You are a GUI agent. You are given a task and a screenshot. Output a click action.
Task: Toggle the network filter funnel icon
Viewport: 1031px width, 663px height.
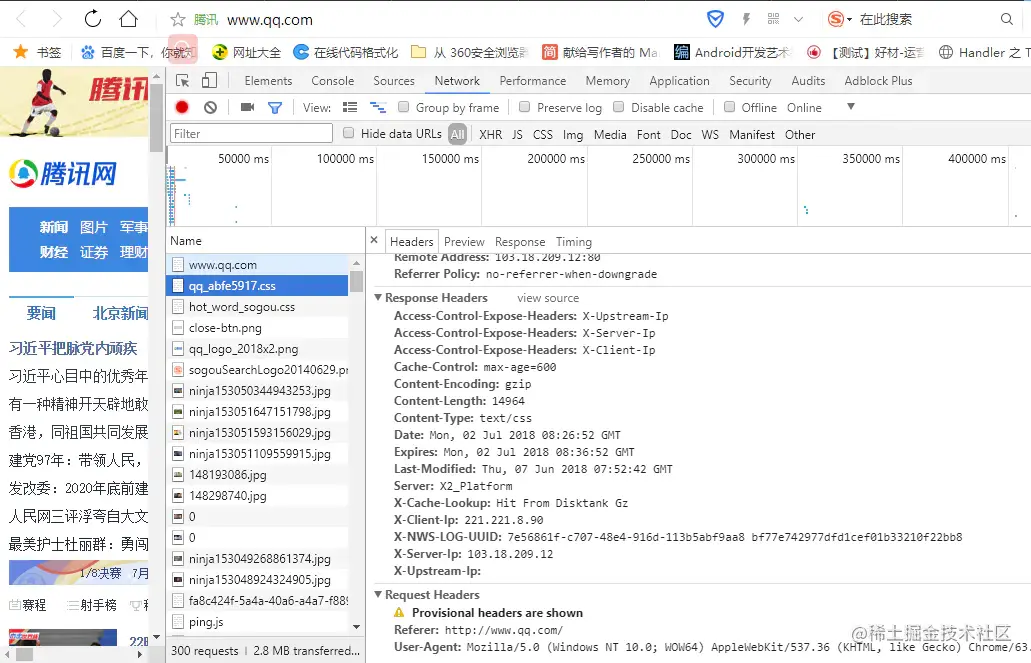click(275, 107)
